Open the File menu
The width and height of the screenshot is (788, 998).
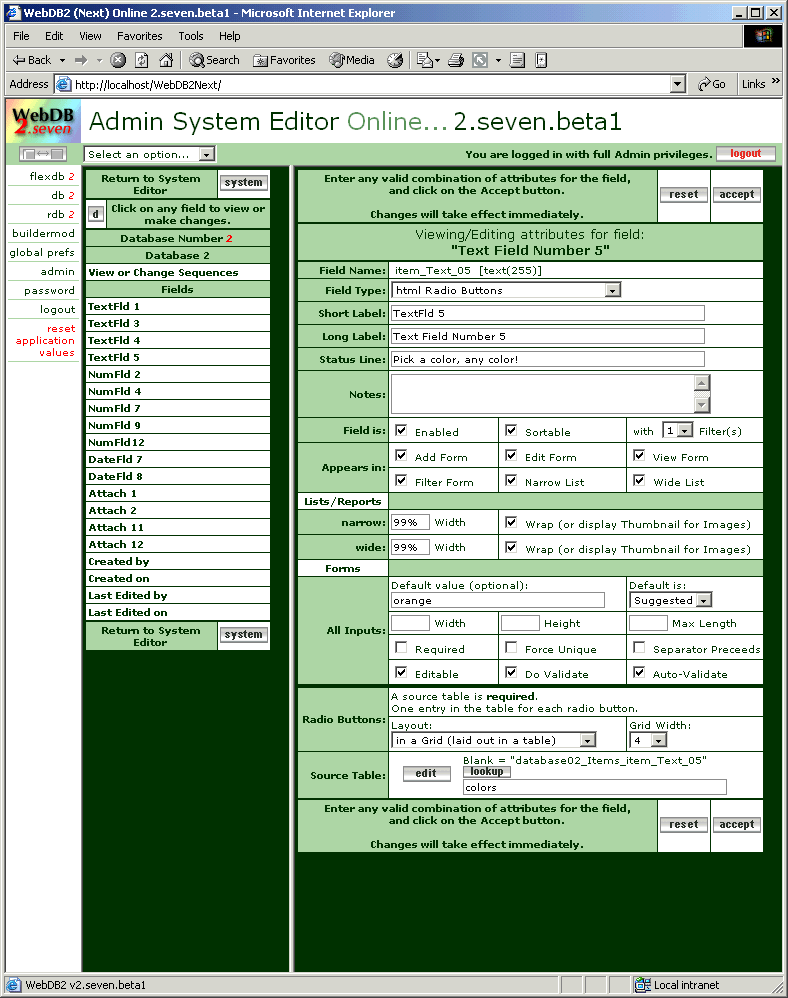tap(21, 36)
